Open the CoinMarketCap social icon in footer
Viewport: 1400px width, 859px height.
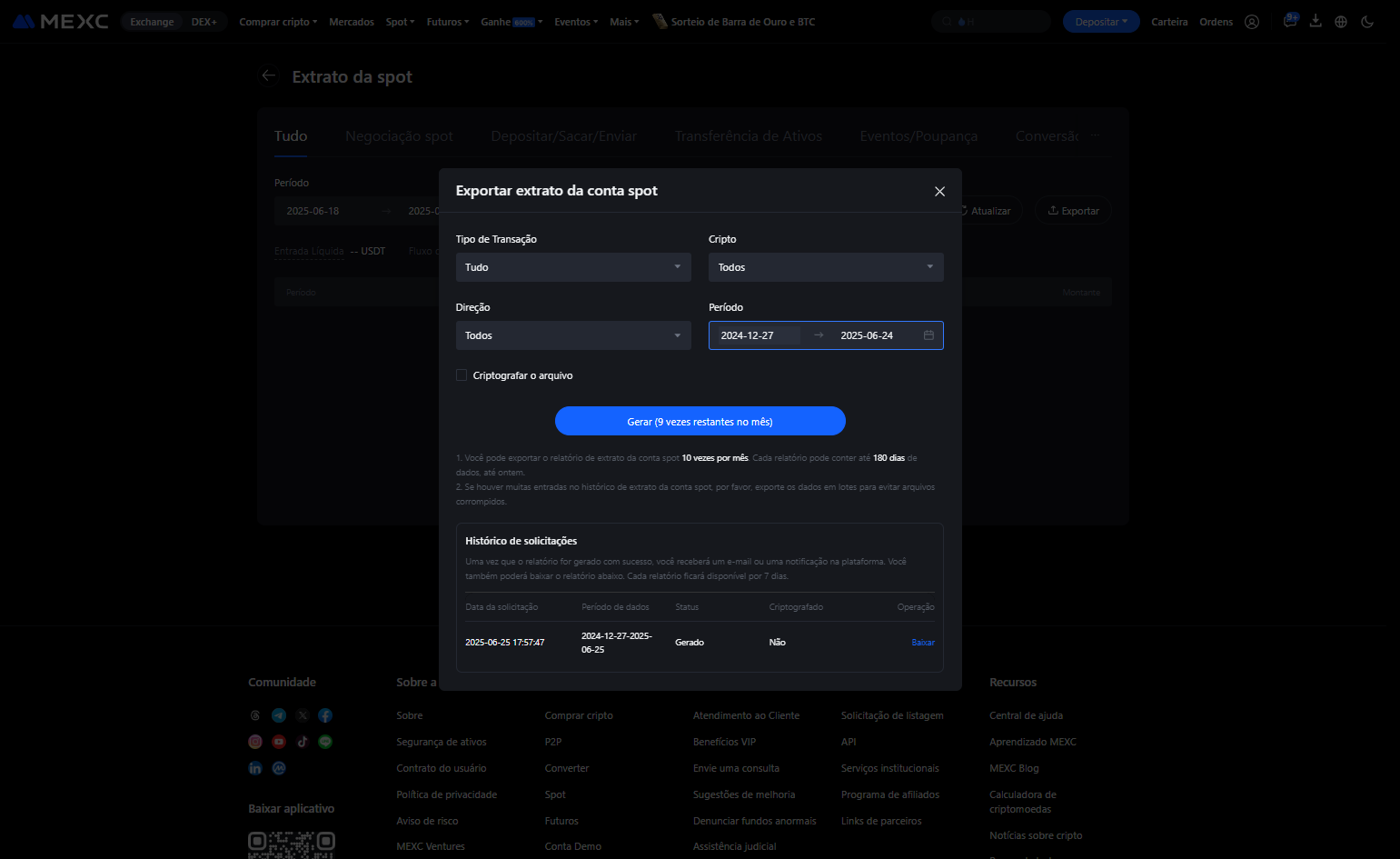[x=279, y=768]
